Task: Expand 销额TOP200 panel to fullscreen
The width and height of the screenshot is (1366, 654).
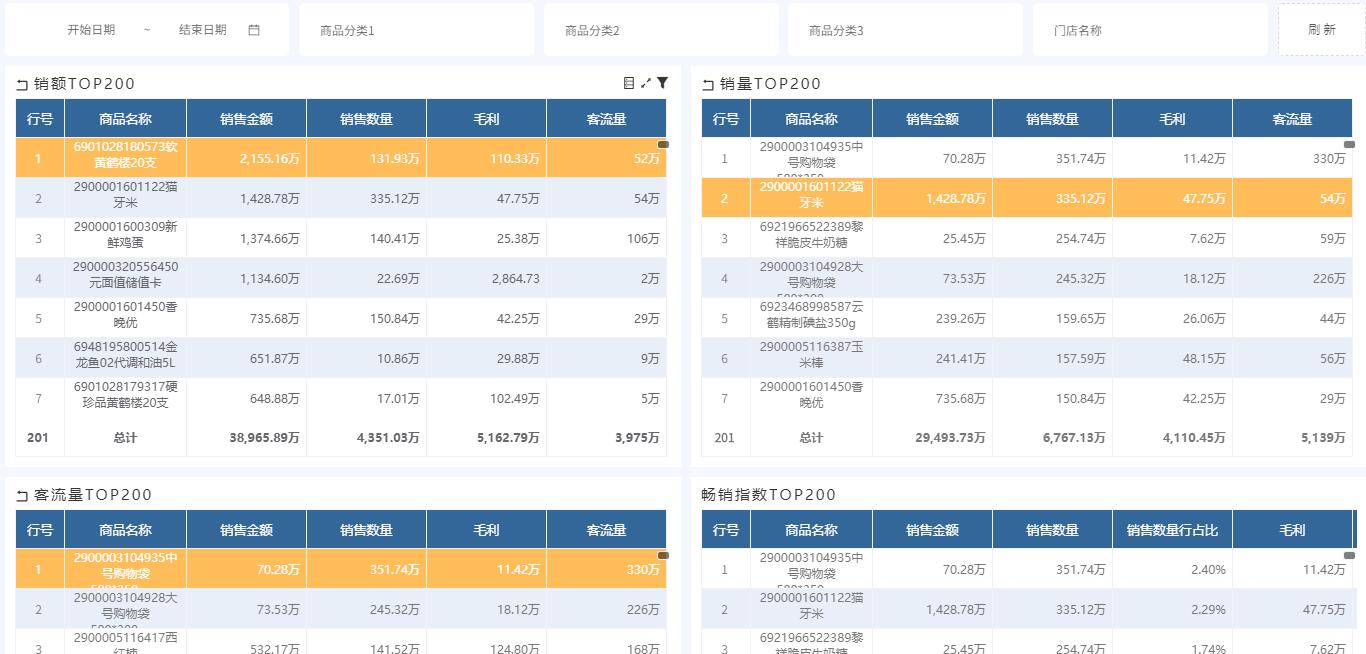Action: 646,83
